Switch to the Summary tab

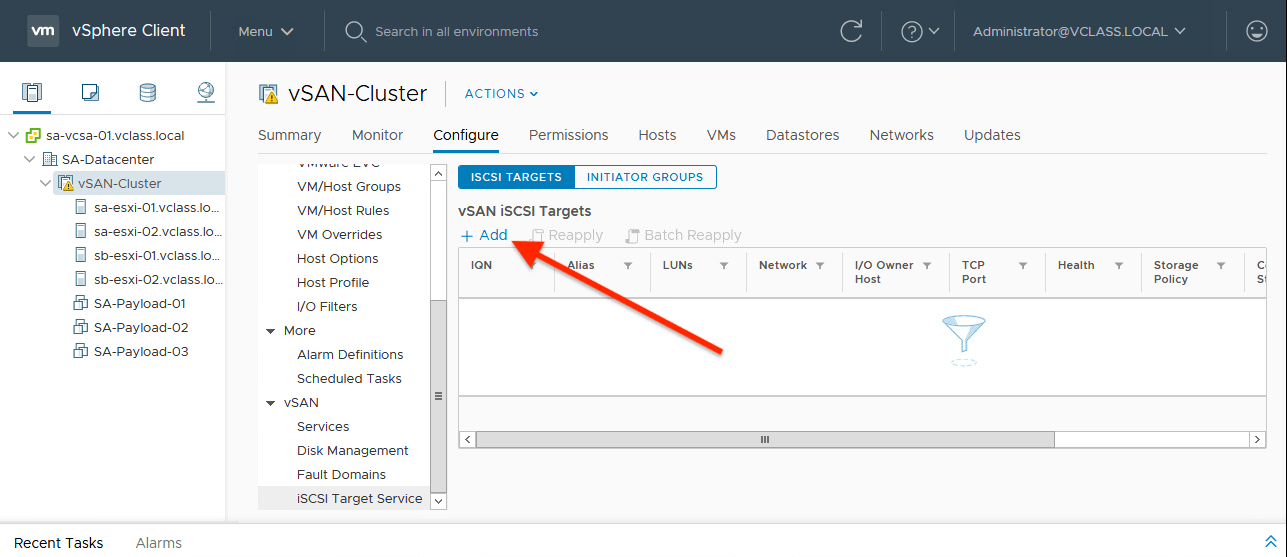(x=290, y=135)
